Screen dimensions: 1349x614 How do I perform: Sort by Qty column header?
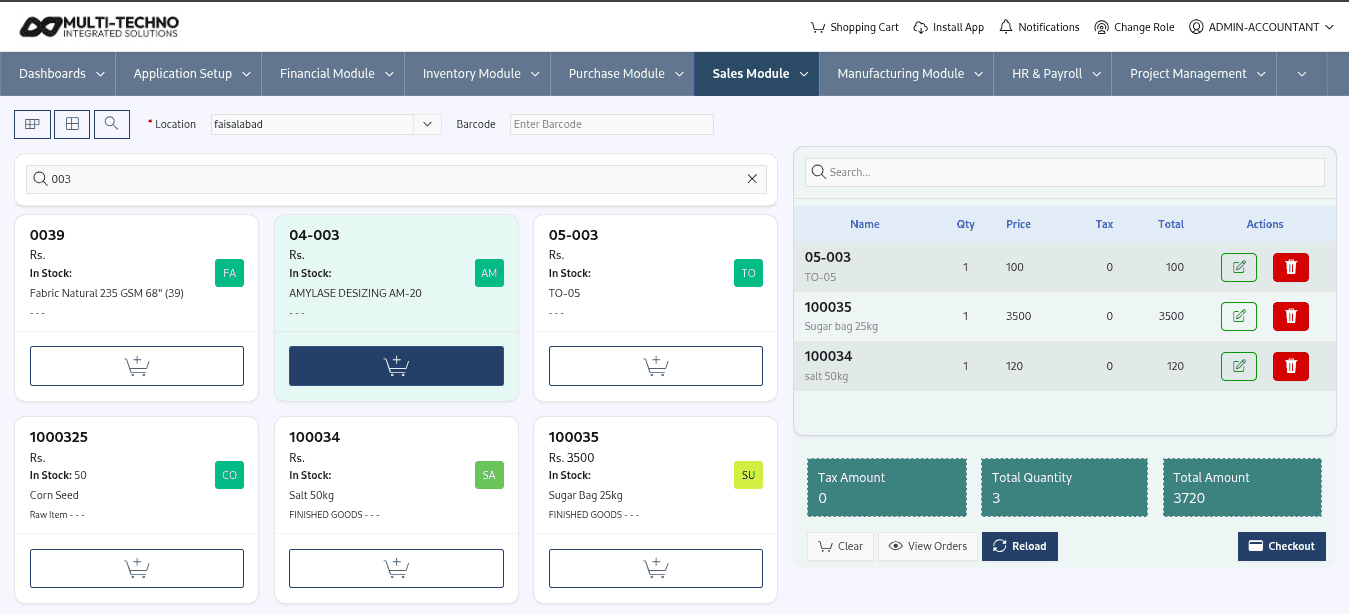pyautogui.click(x=966, y=224)
